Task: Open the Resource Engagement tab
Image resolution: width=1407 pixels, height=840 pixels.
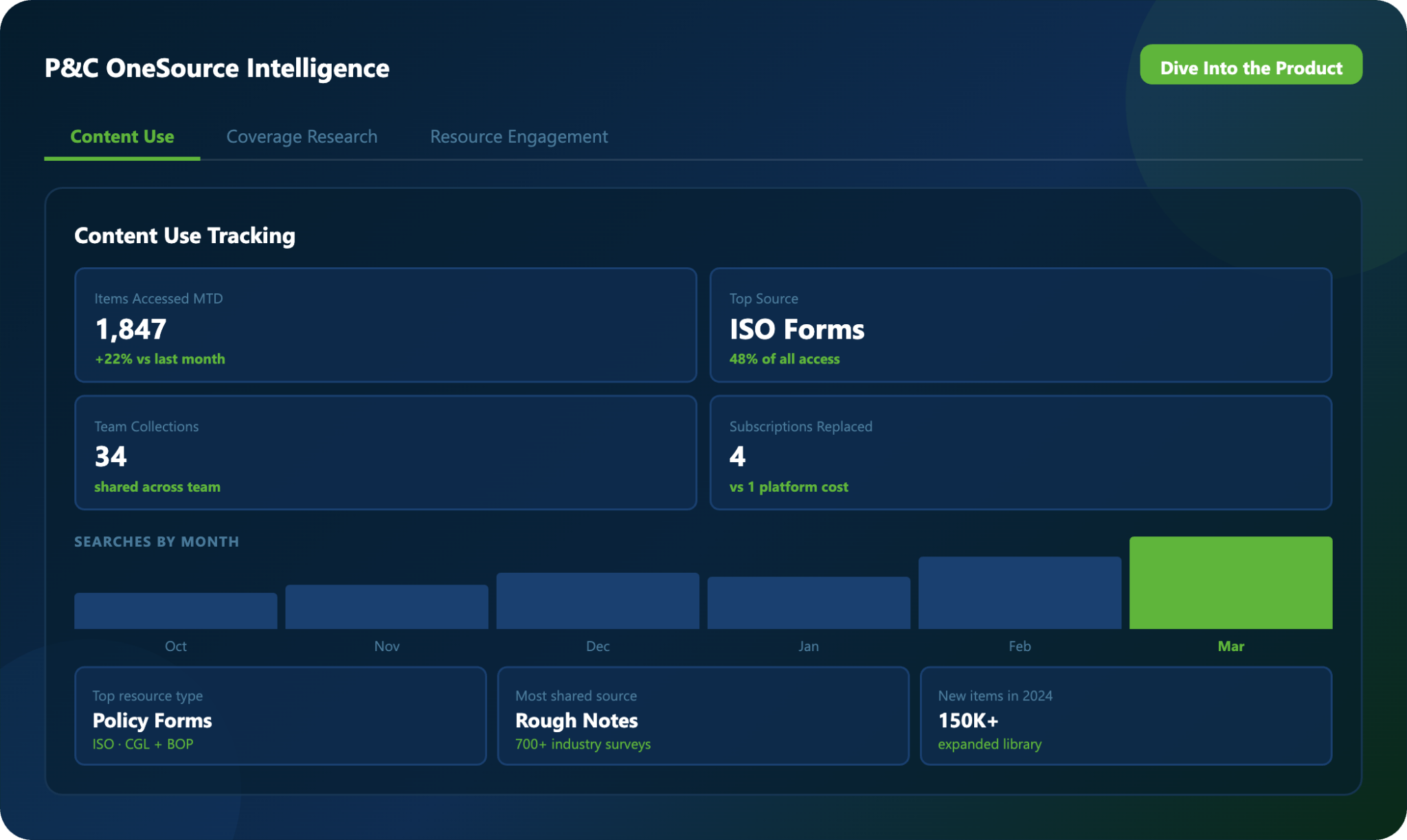Action: (x=519, y=137)
